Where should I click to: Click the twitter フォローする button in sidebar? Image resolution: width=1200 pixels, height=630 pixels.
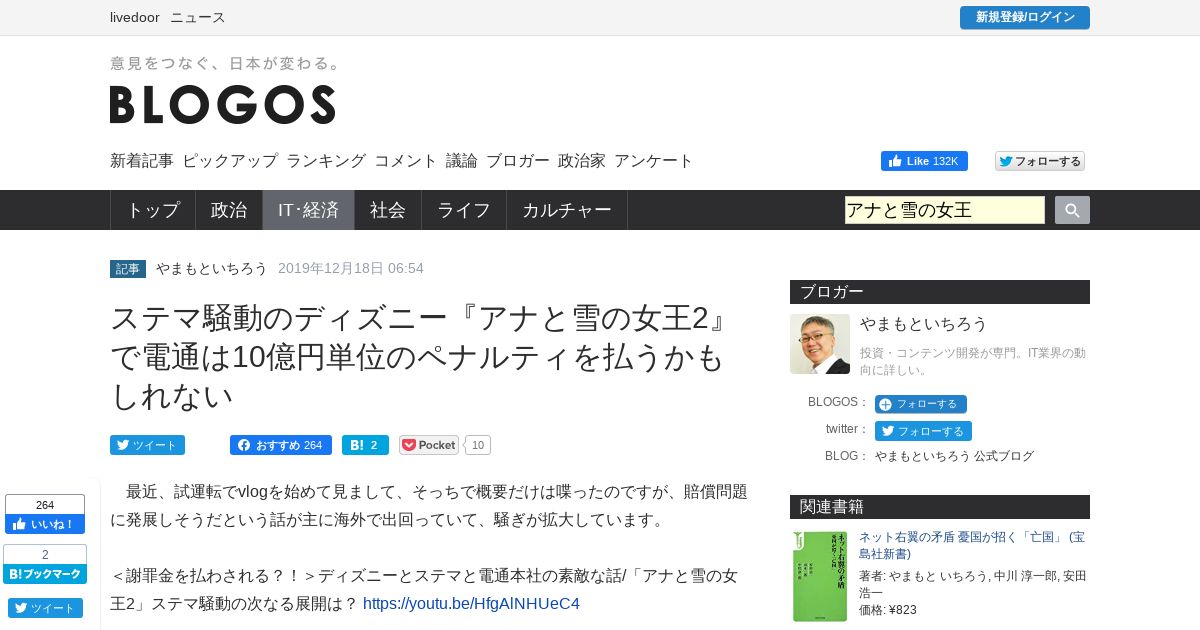[923, 431]
